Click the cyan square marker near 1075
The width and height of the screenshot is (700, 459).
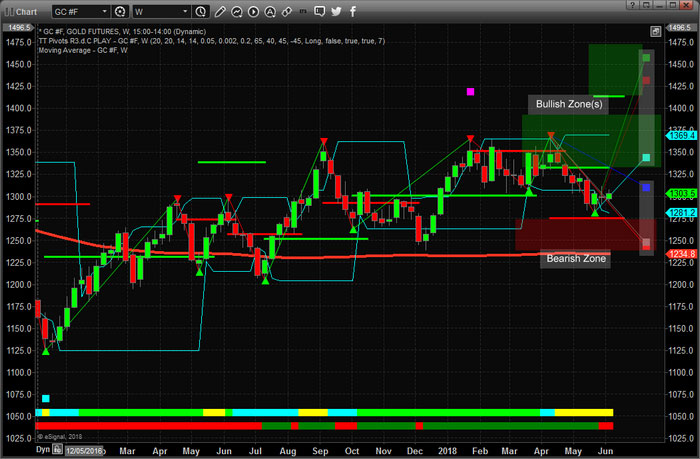click(x=46, y=398)
